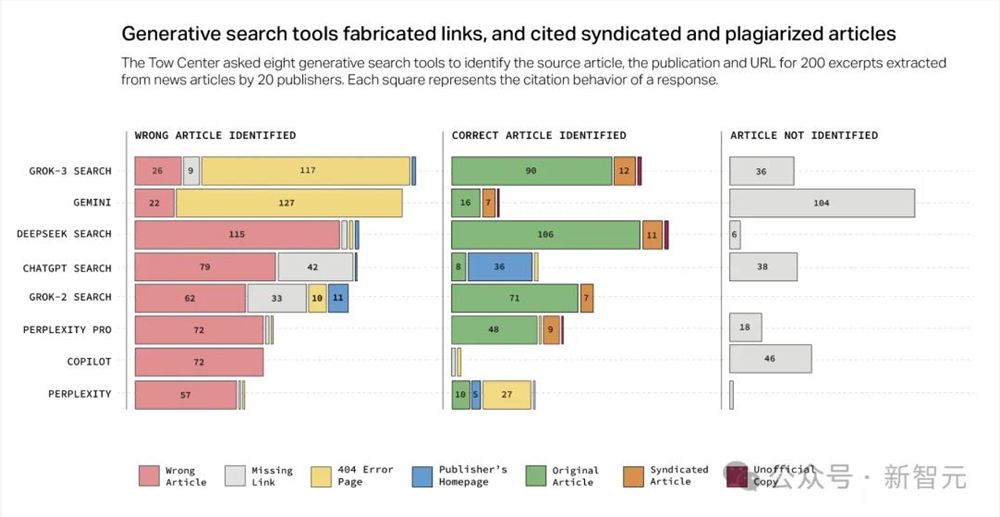The width and height of the screenshot is (1000, 517).
Task: Click the gray Missing Link legend swatch
Action: click(236, 475)
